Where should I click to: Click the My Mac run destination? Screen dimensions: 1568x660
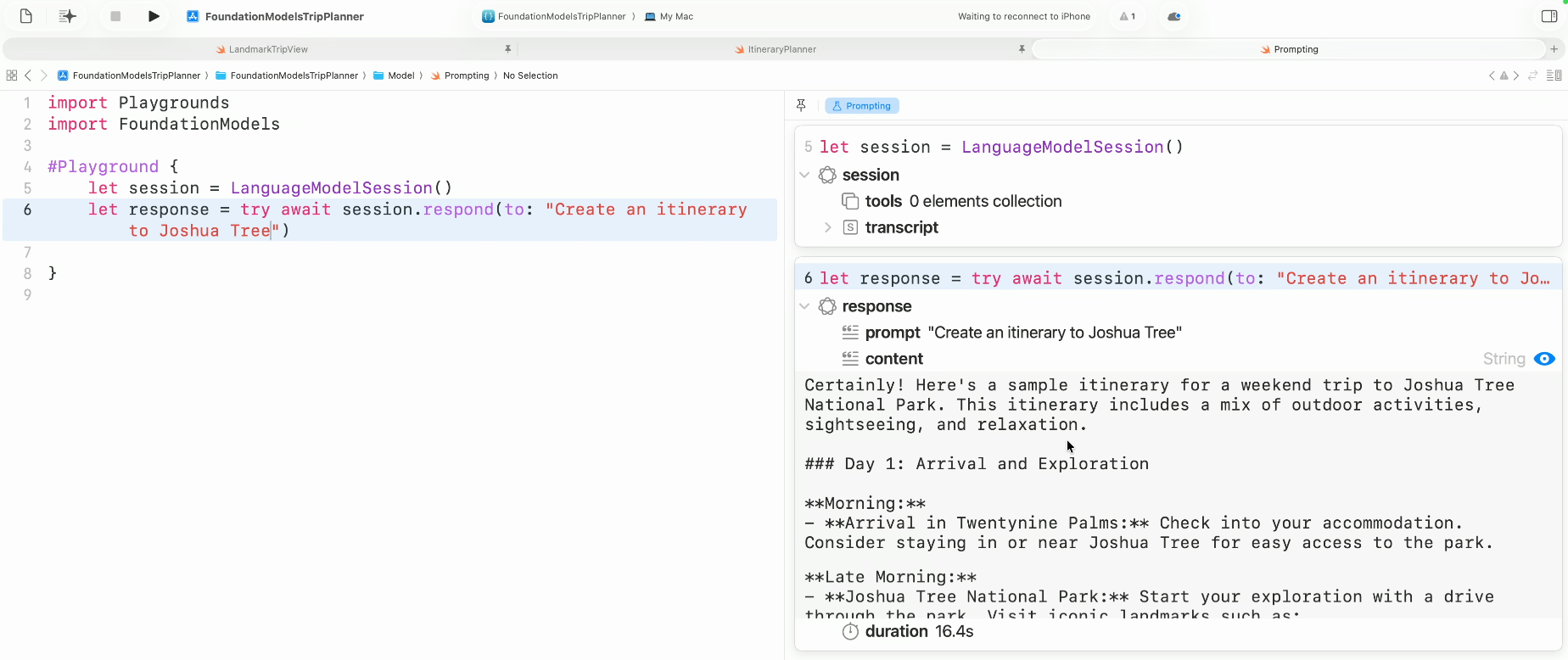pos(669,16)
